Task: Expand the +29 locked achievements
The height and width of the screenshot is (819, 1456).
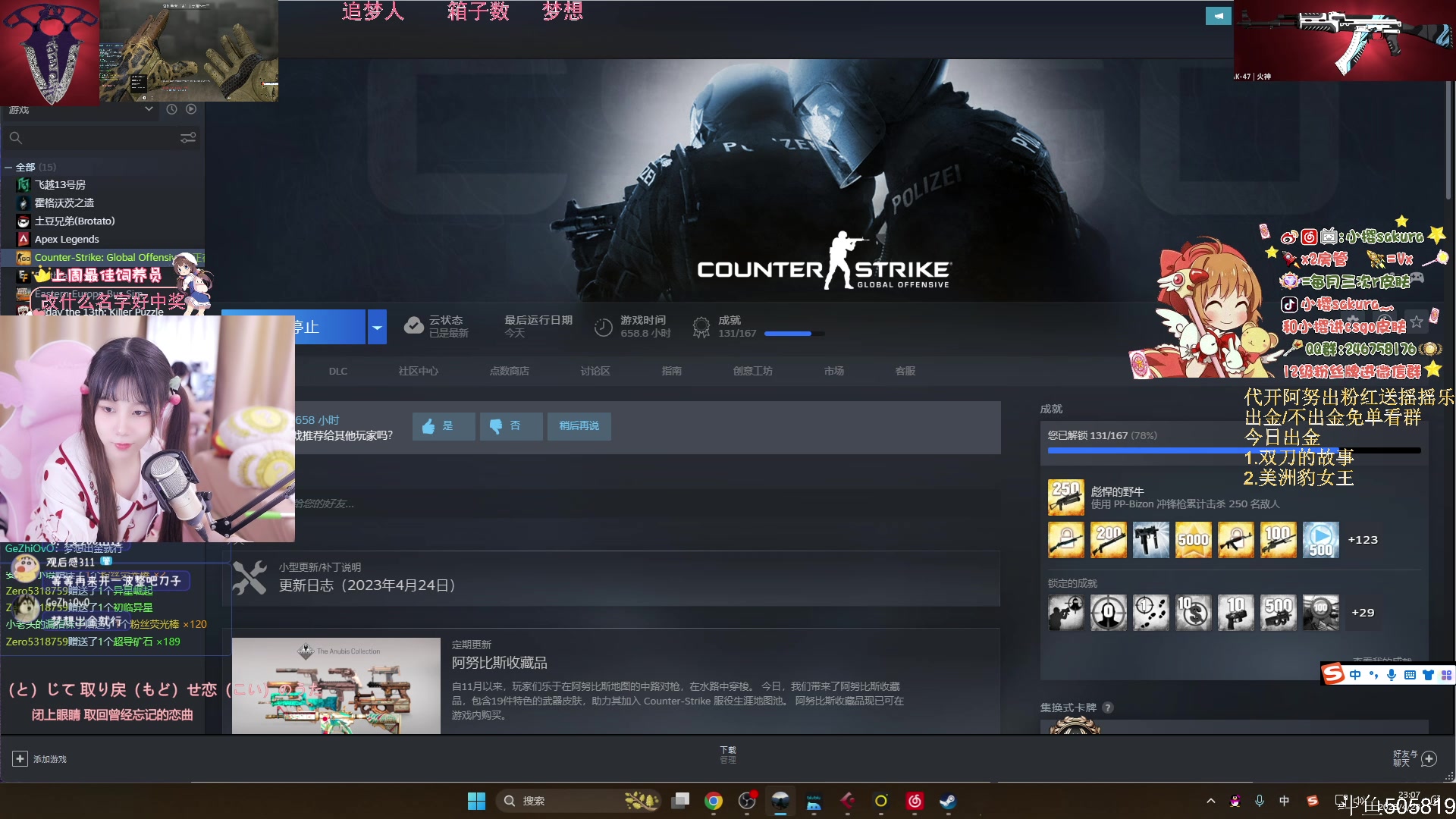Action: tap(1363, 613)
